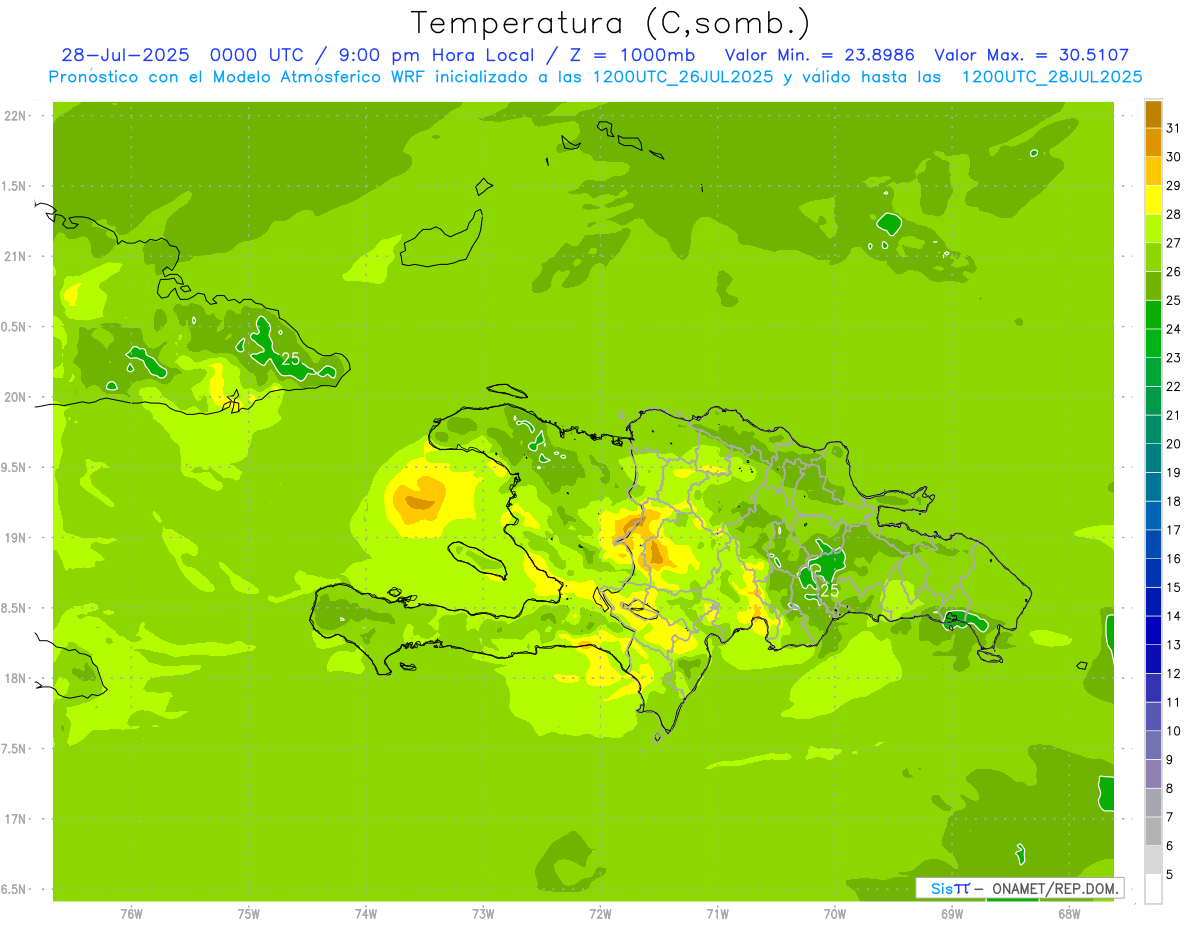
Task: Click the '6.5N' latitude axis label
Action: [x=14, y=890]
